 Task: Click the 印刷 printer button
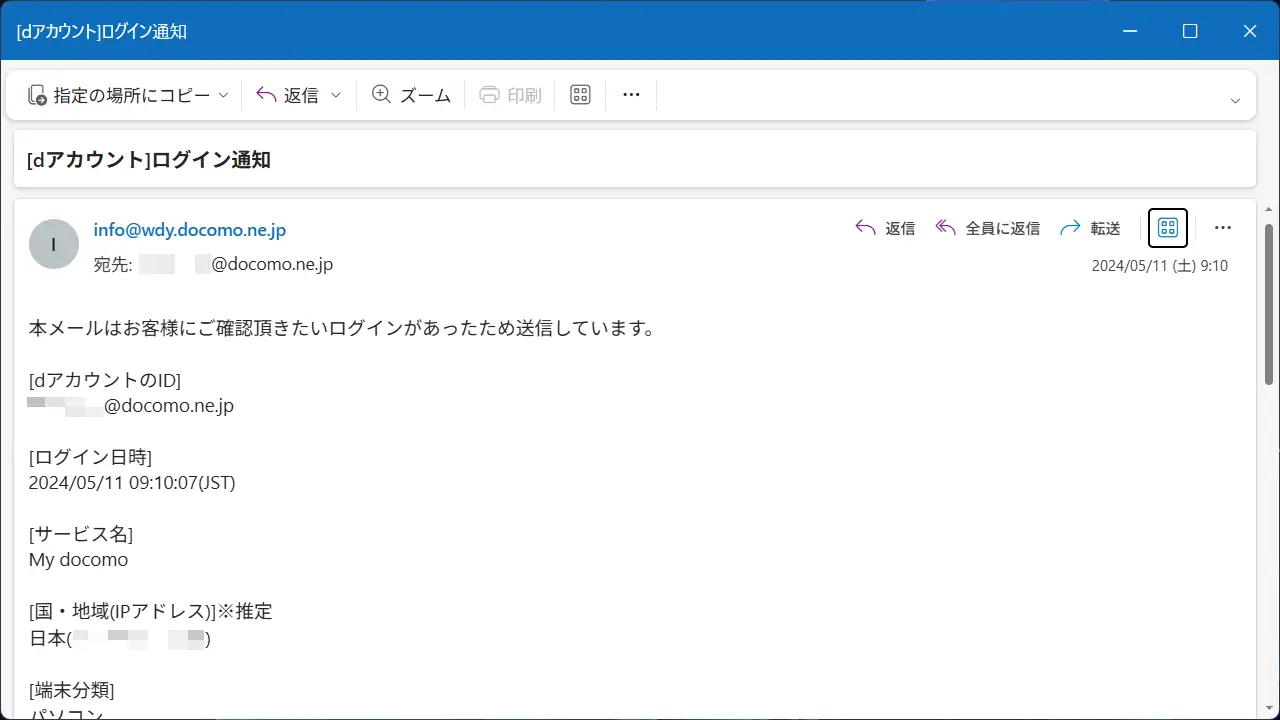(510, 95)
